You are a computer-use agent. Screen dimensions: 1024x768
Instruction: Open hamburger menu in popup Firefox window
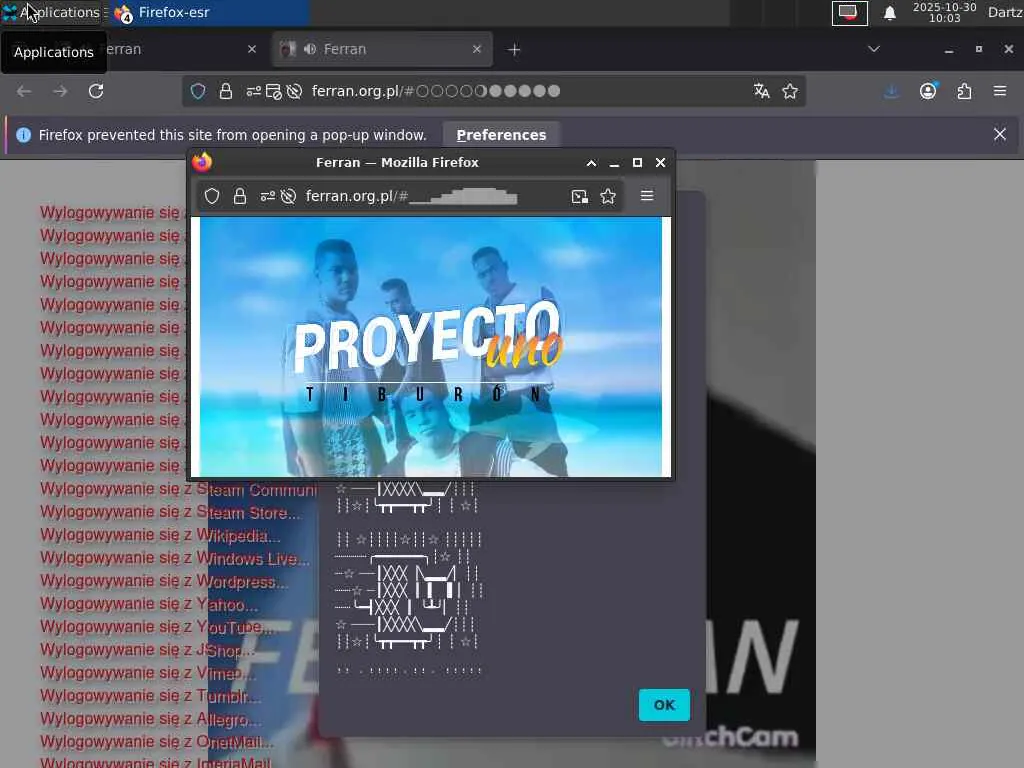click(x=647, y=195)
